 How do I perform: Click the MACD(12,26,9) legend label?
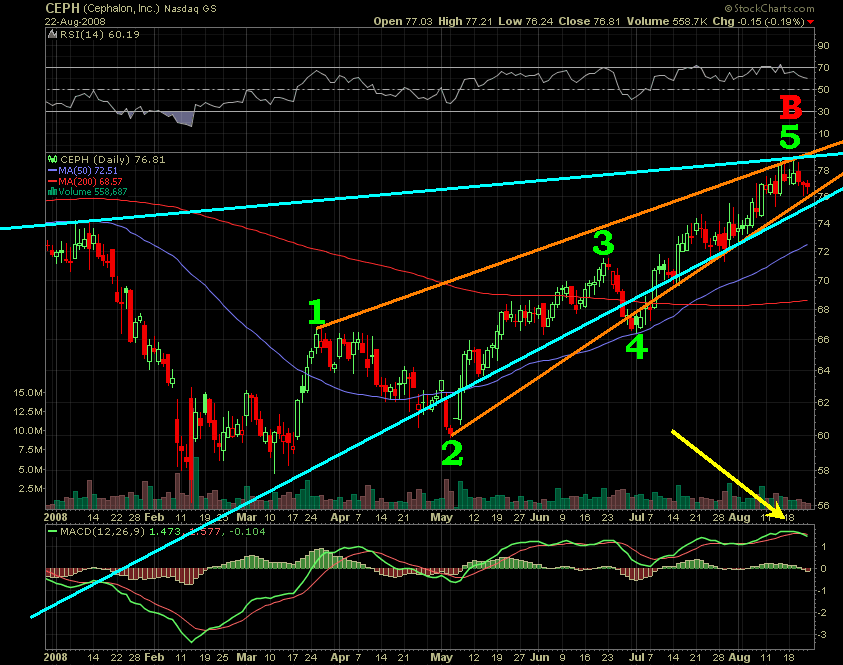pyautogui.click(x=103, y=532)
